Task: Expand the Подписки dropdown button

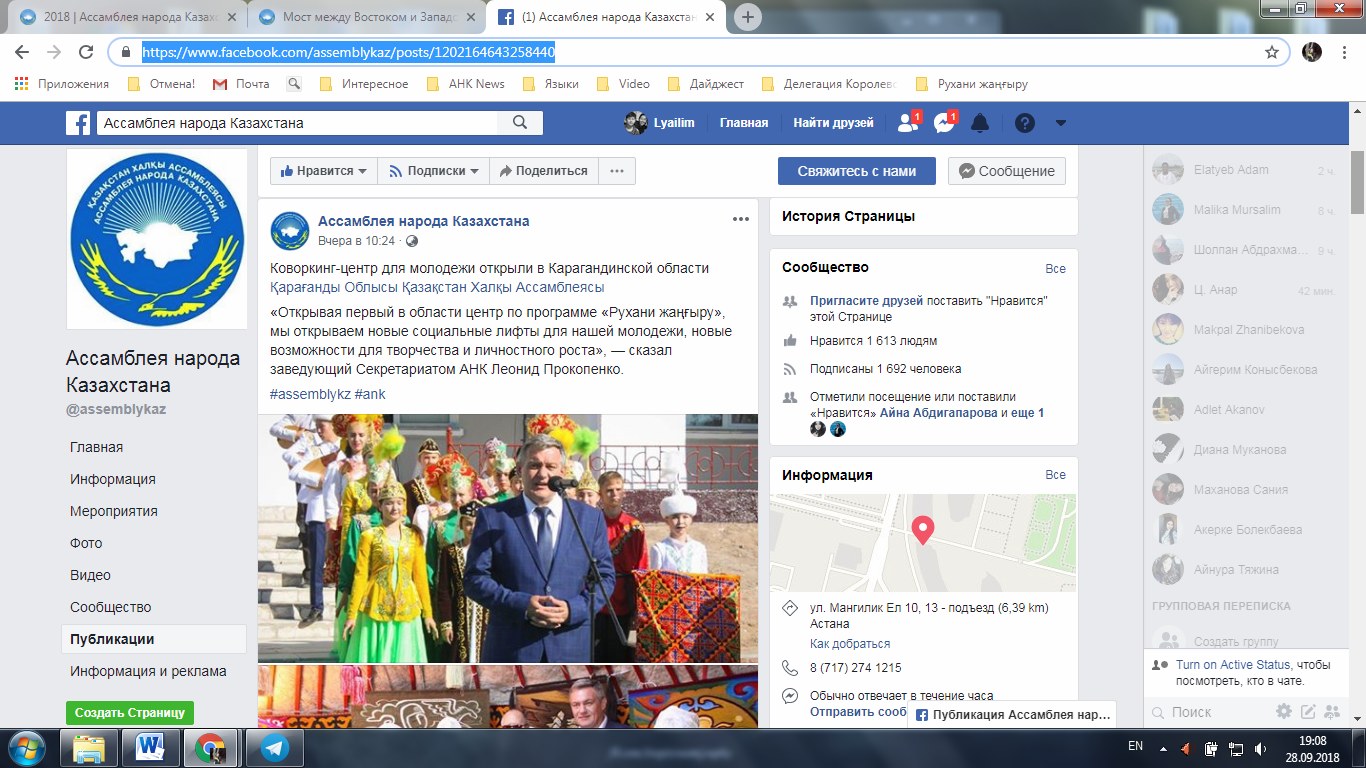Action: pos(434,171)
